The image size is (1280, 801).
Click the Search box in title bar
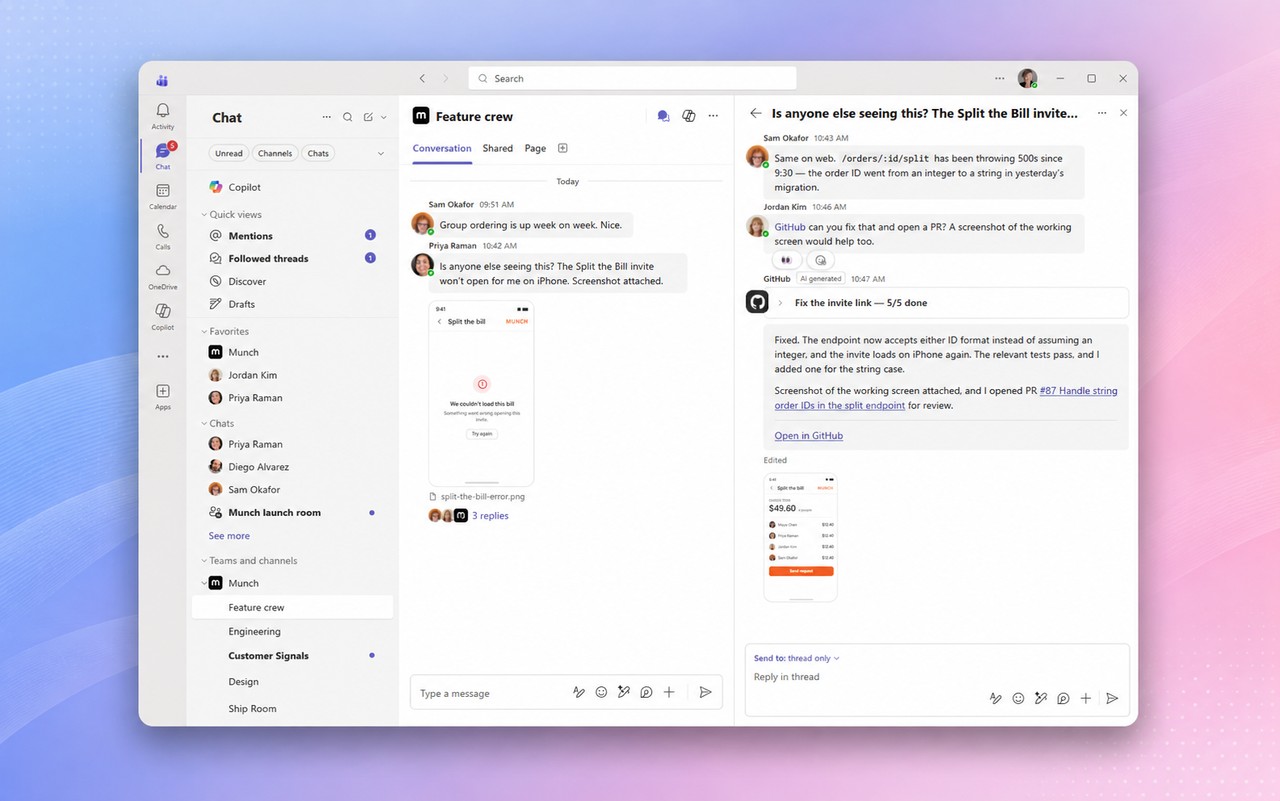coord(632,78)
